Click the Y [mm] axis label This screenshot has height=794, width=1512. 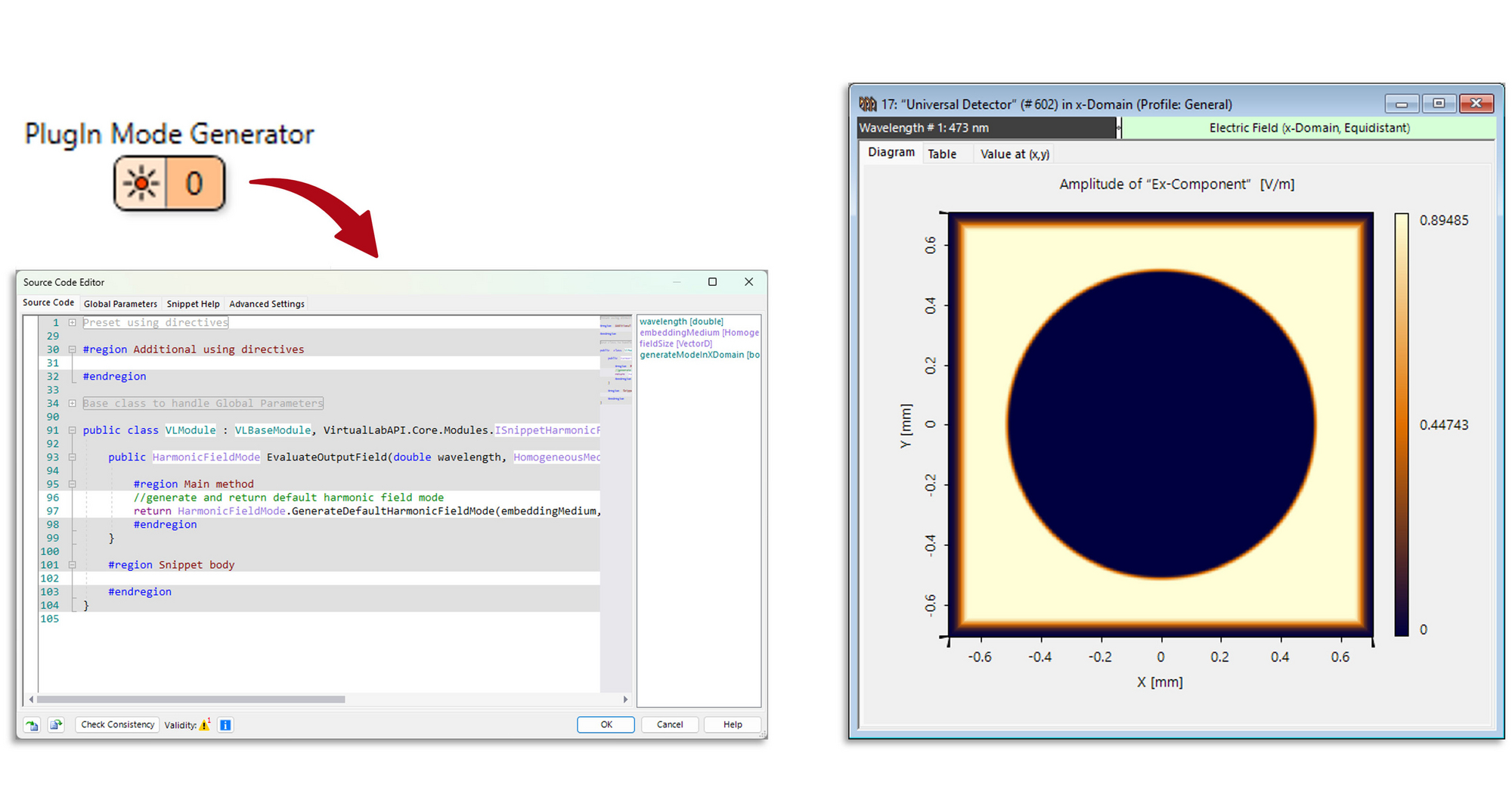click(x=906, y=426)
